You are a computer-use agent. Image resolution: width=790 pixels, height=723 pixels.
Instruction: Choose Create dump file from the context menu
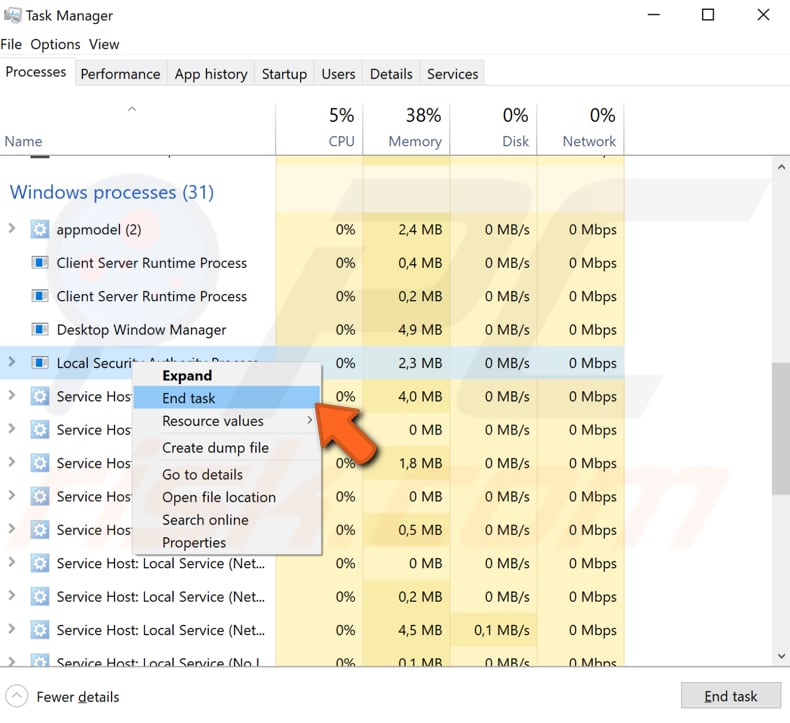pos(215,448)
